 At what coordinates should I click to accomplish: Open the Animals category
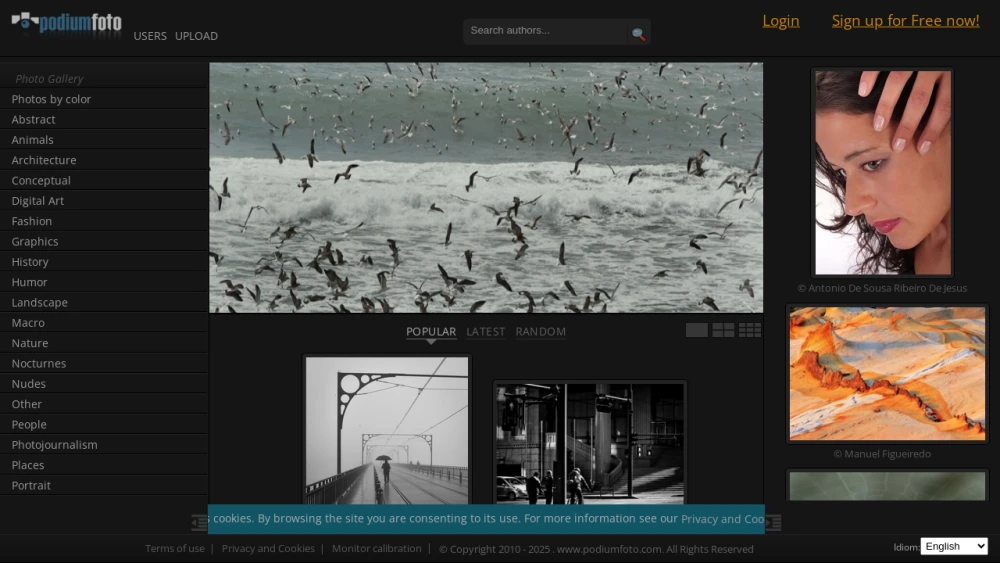[104, 140]
